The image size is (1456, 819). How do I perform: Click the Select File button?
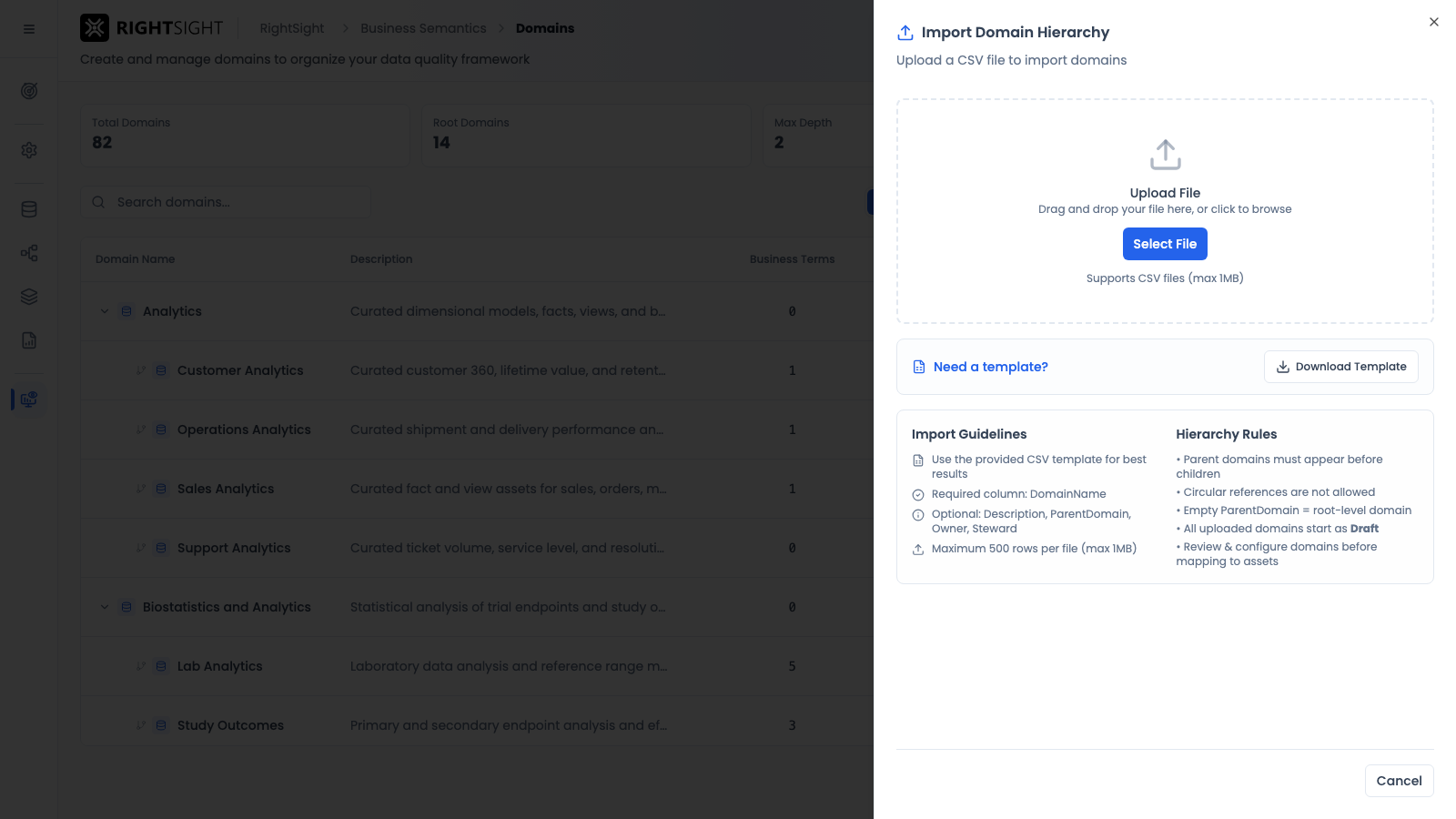coord(1165,244)
